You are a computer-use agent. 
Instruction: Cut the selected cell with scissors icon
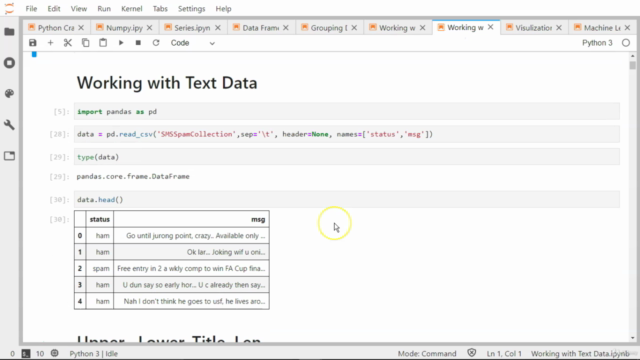click(x=68, y=43)
